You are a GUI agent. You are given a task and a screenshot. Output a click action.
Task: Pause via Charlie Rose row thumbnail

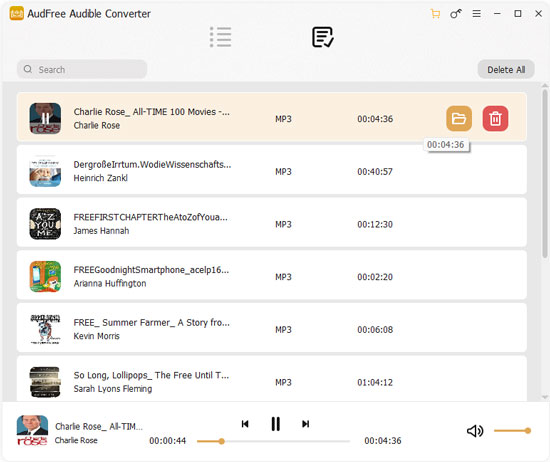45,119
